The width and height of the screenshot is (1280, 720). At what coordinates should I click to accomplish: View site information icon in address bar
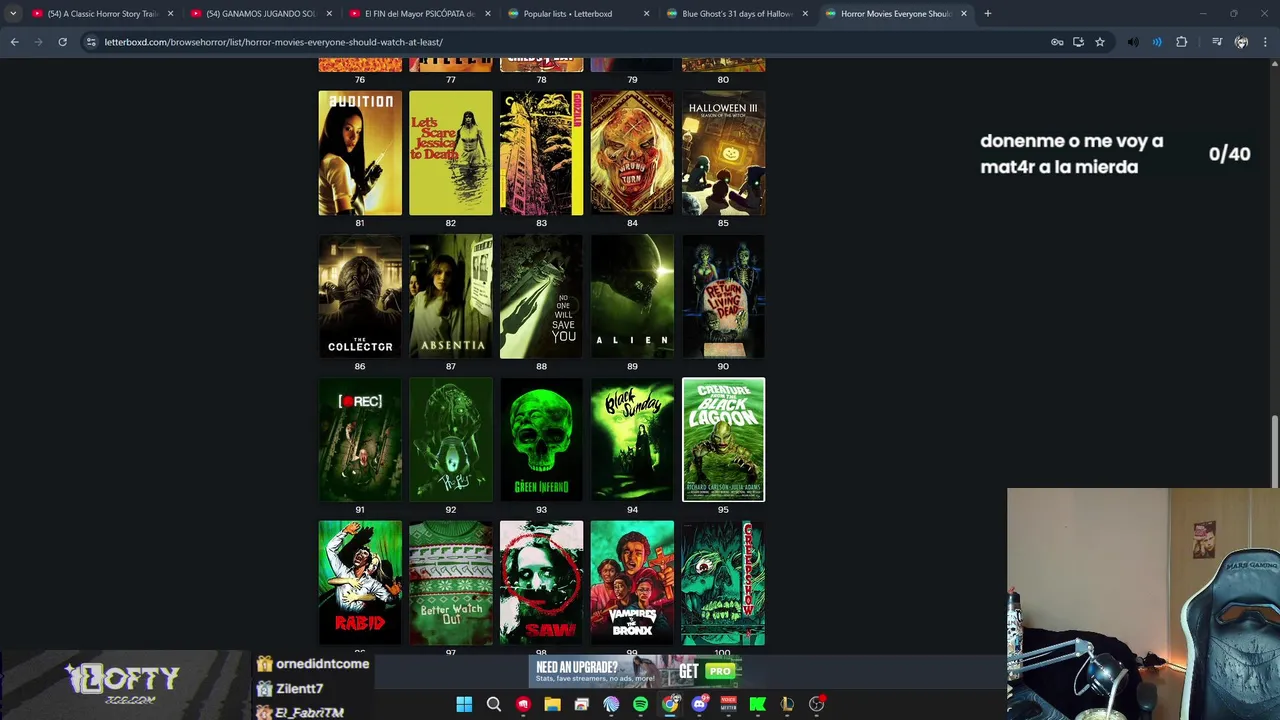point(91,42)
